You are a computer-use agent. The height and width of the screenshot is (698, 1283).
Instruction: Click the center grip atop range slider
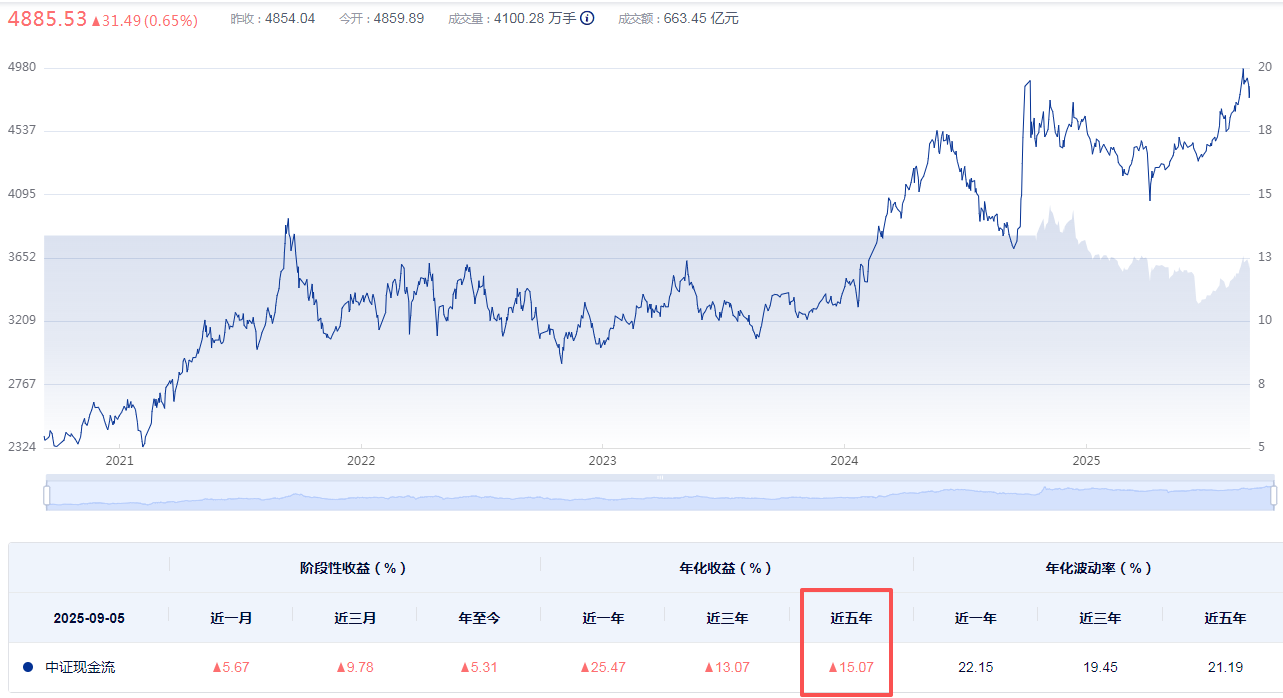[660, 477]
